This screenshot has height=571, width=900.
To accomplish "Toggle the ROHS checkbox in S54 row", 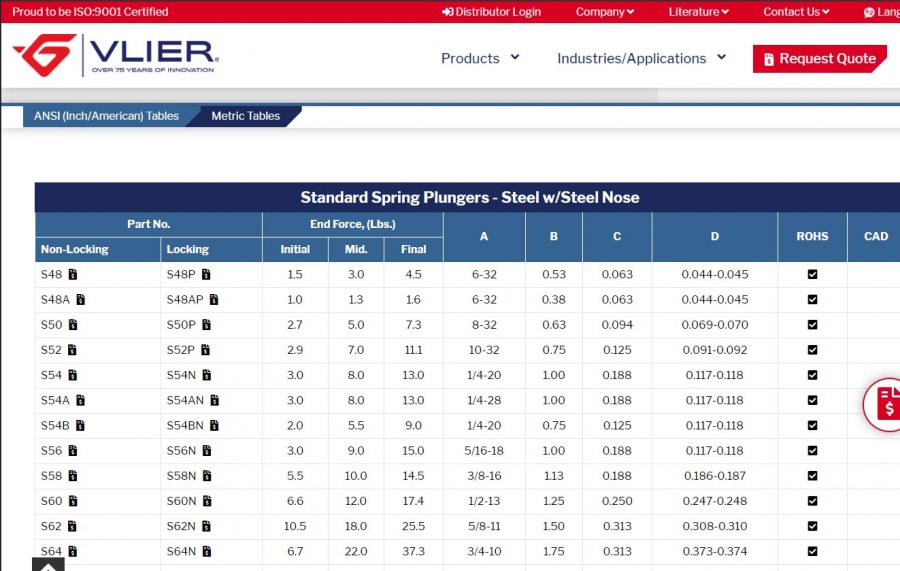I will pyautogui.click(x=812, y=375).
